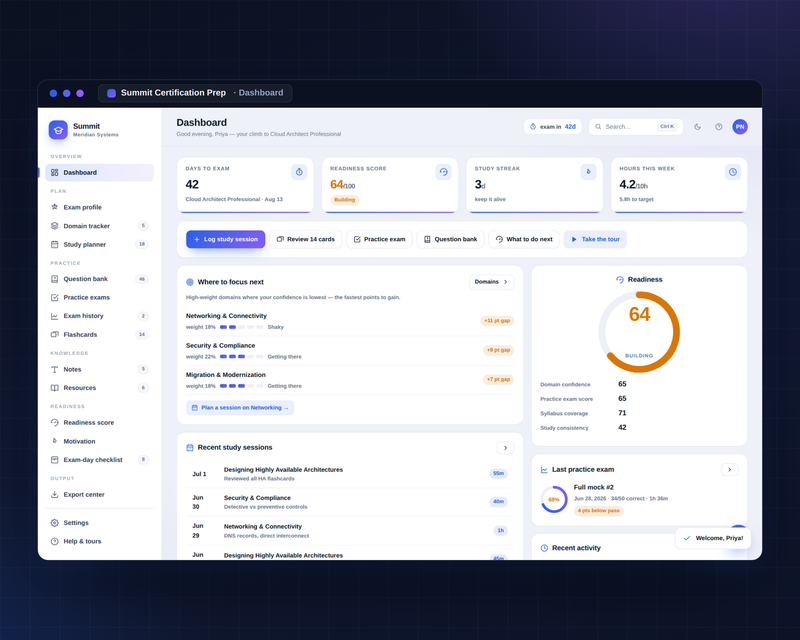This screenshot has height=640, width=800.
Task: Select Practice exams in the sidebar
Action: pos(99,298)
